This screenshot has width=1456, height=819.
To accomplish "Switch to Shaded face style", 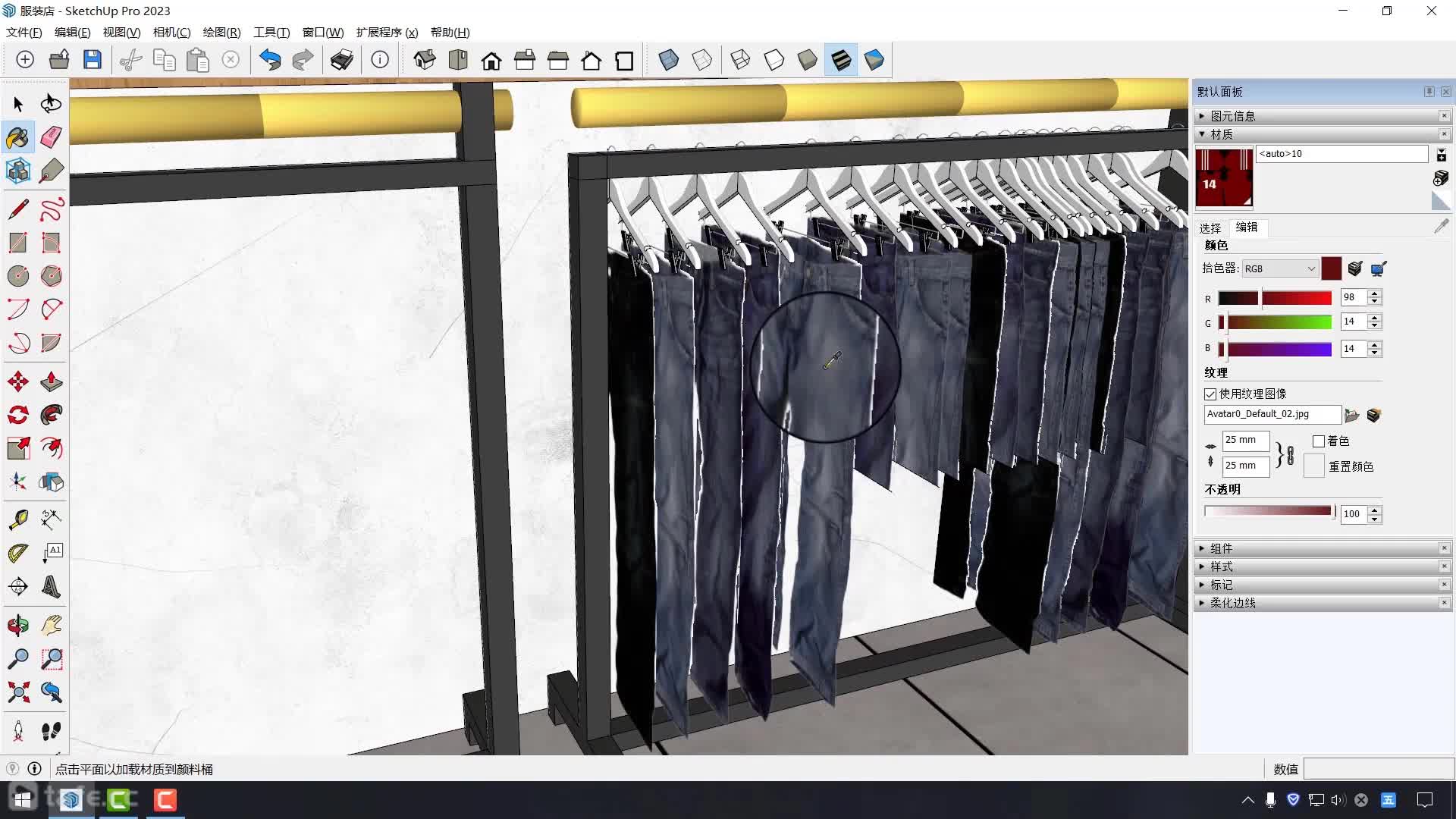I will [x=808, y=60].
